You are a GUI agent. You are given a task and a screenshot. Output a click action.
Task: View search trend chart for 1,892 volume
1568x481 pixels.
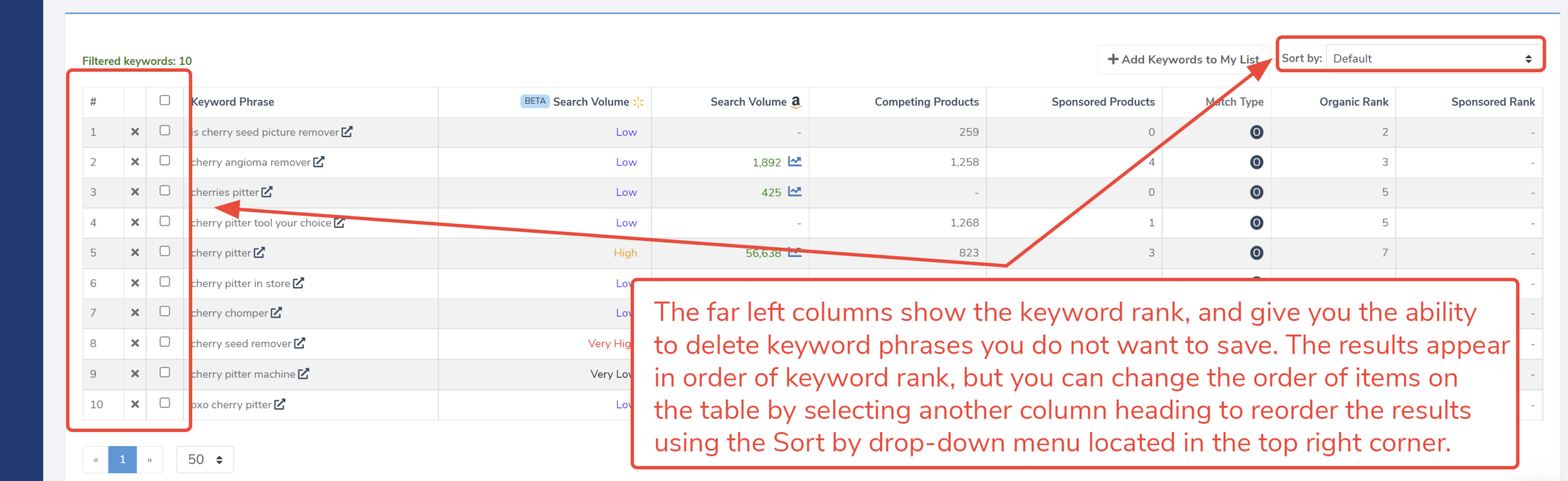[x=794, y=162]
